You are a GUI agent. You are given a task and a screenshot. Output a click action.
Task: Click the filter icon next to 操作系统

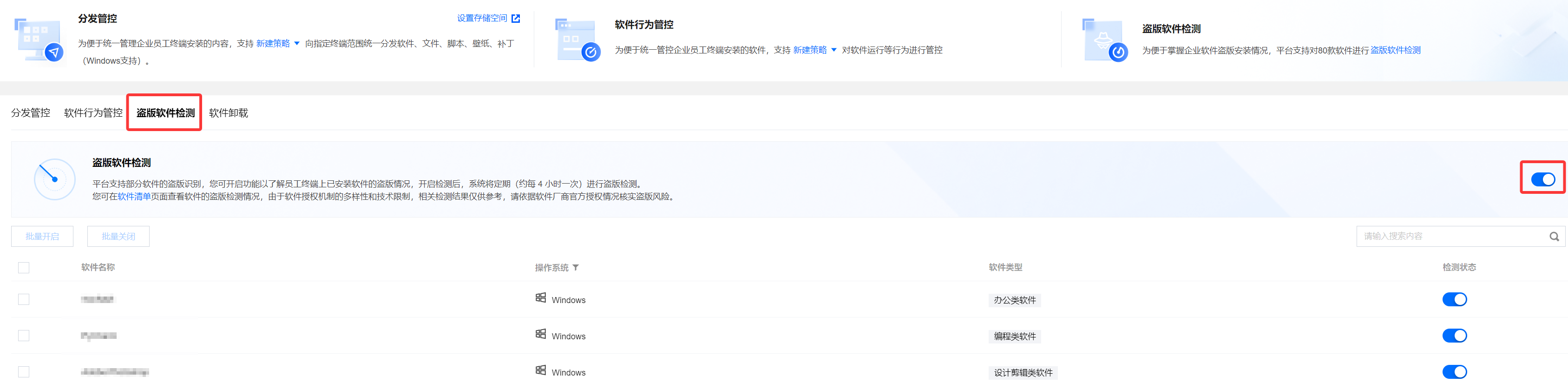point(576,267)
